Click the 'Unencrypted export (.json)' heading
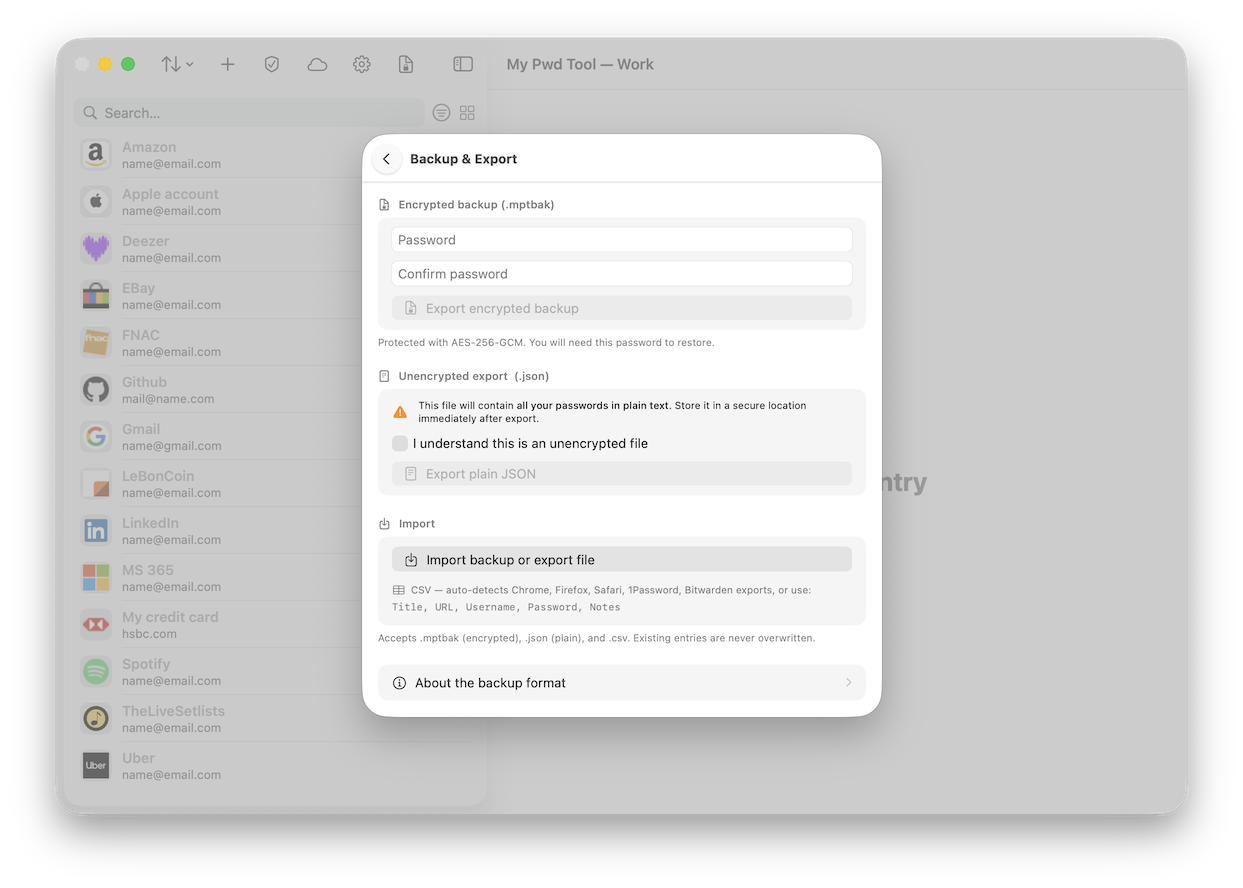Viewport: 1243px width, 888px height. coord(474,376)
